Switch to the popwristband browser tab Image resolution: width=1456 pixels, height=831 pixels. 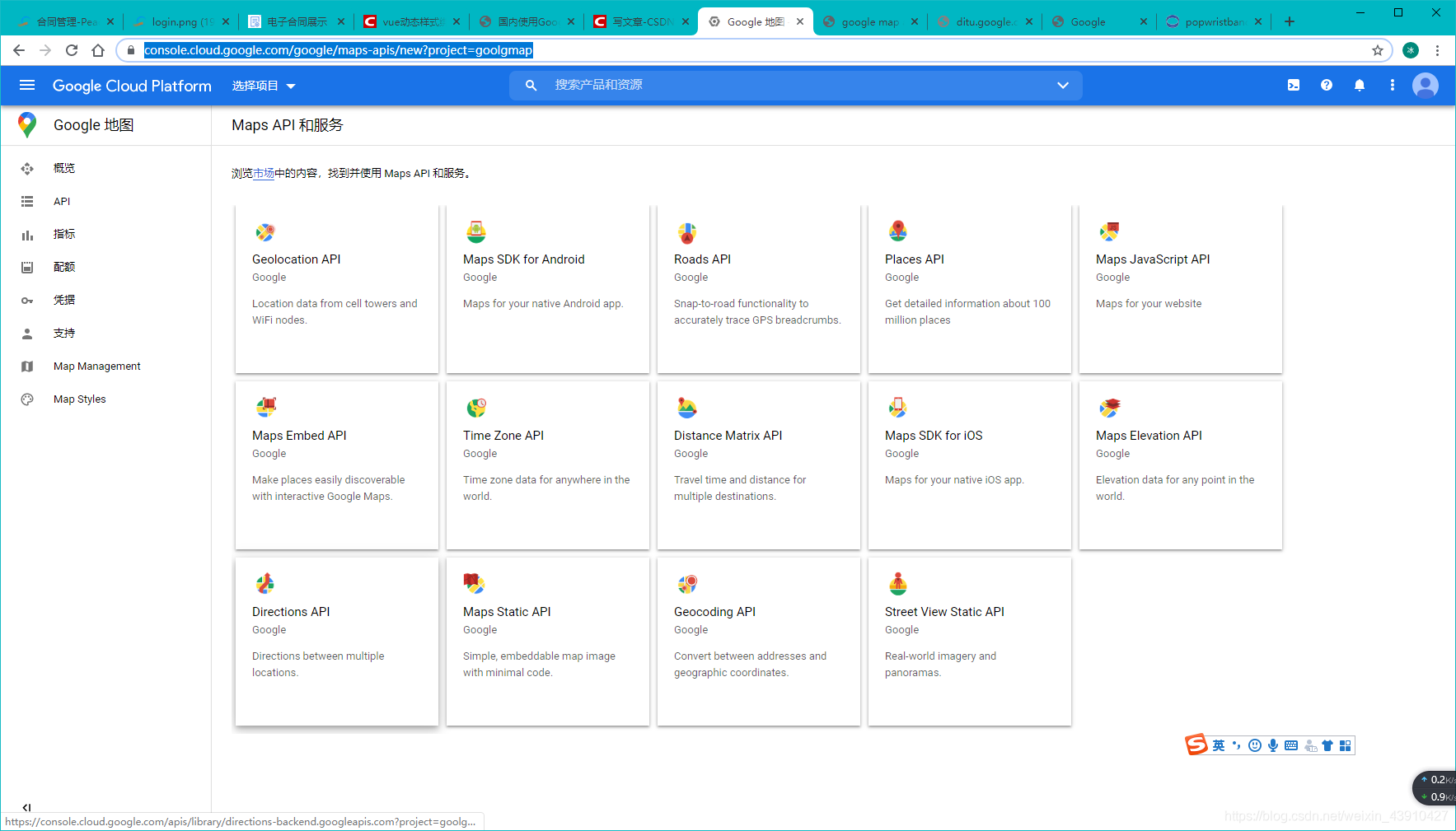coord(1215,22)
